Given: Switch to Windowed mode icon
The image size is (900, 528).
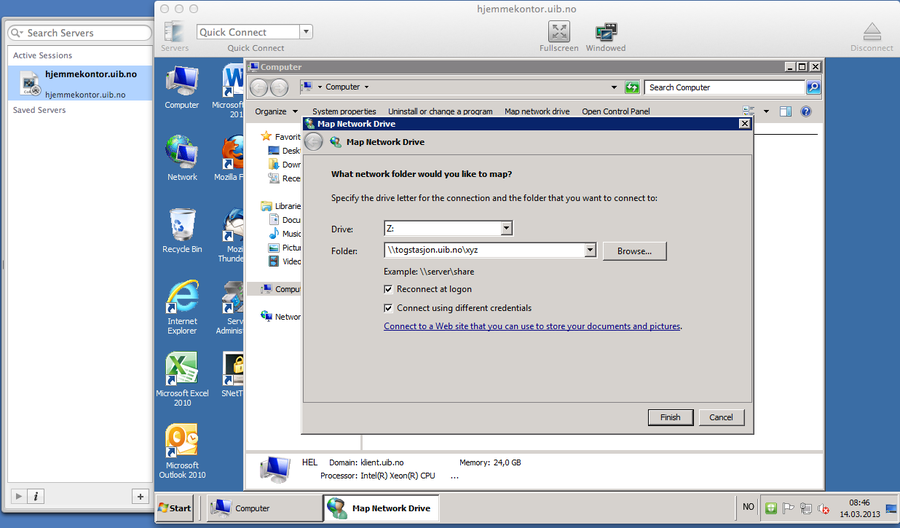Looking at the screenshot, I should (x=605, y=32).
